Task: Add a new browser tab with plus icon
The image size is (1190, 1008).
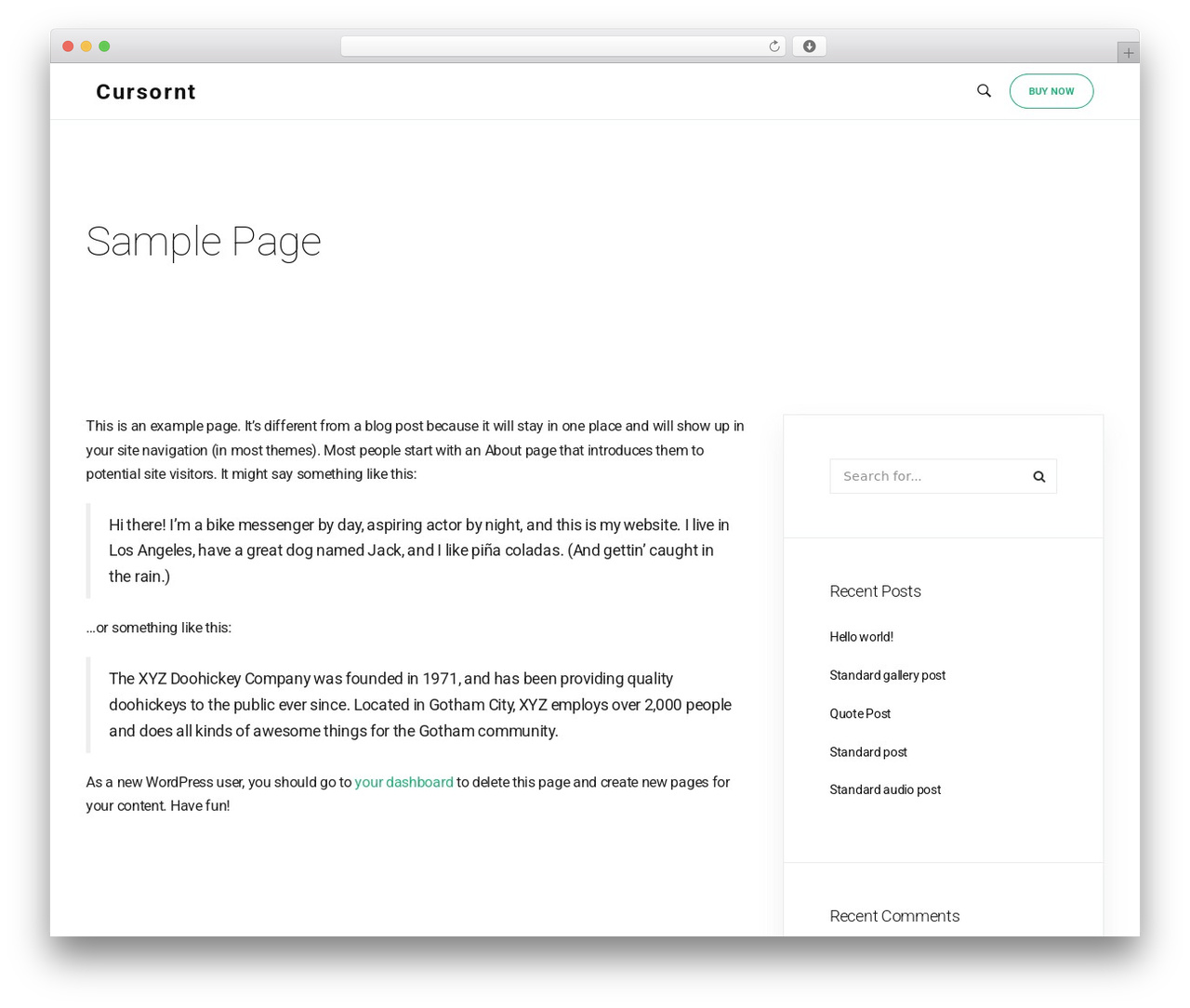Action: (1128, 53)
